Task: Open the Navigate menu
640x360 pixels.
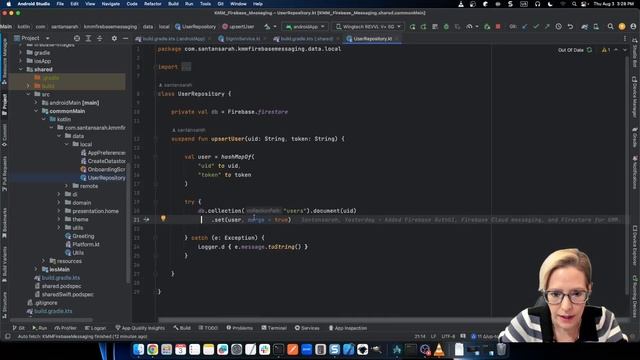Action: click(111, 4)
